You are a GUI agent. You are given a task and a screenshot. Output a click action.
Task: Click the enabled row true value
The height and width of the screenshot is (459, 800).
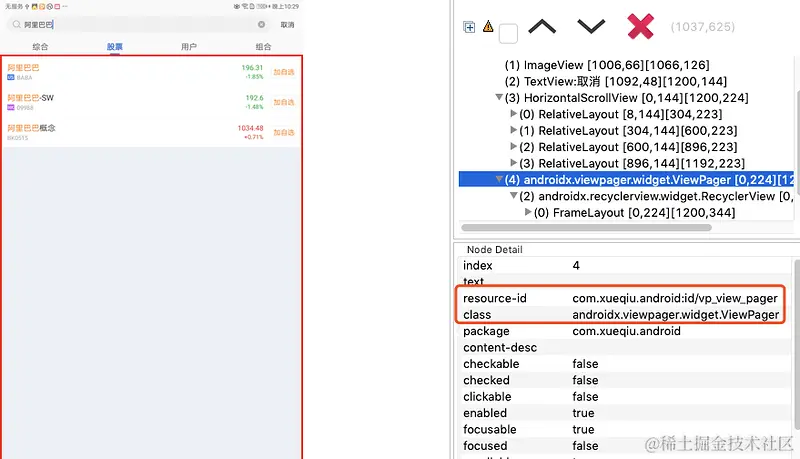[583, 413]
